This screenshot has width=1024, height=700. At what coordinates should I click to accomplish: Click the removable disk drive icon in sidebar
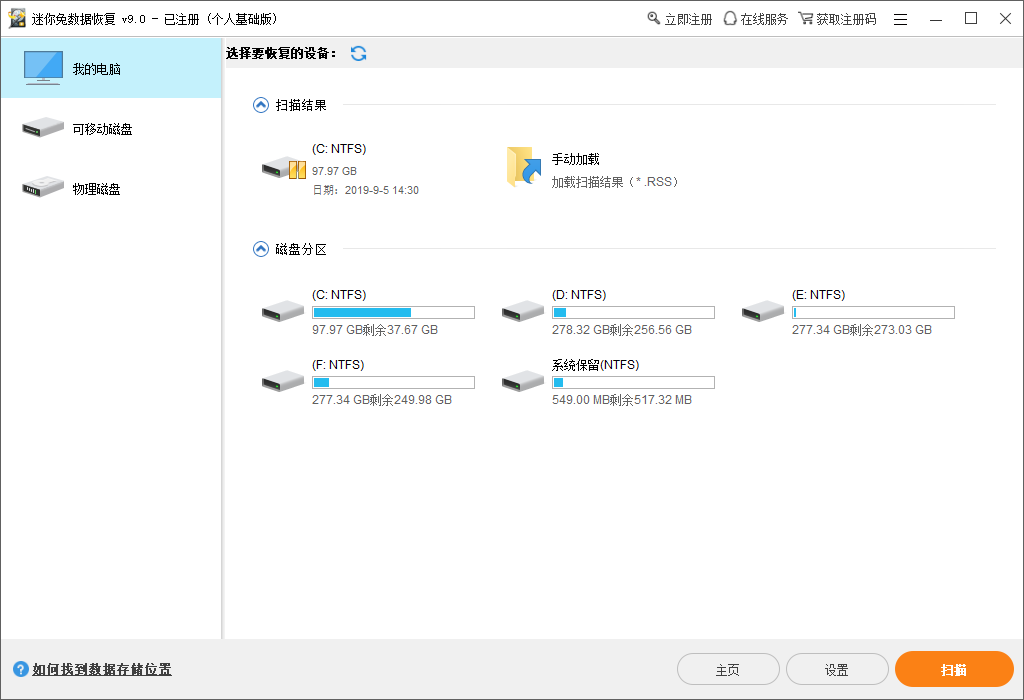click(x=43, y=127)
